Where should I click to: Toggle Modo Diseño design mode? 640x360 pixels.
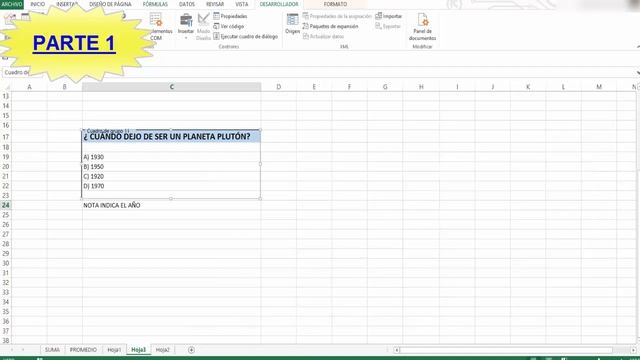[x=203, y=26]
